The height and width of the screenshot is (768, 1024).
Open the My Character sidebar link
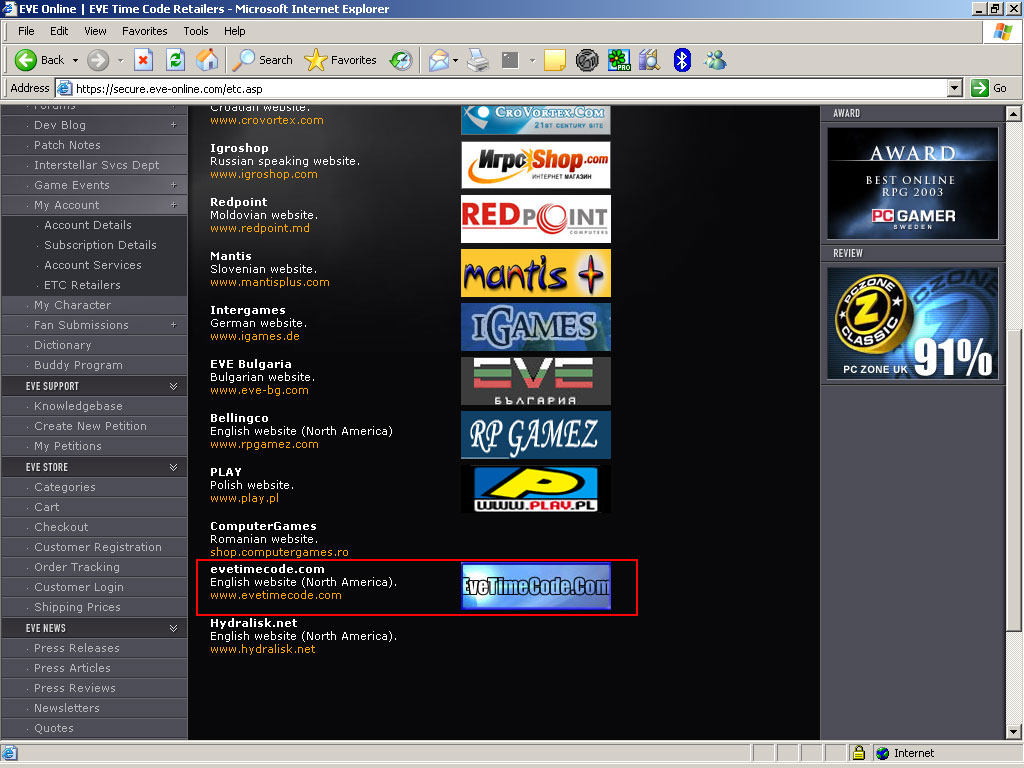coord(72,305)
